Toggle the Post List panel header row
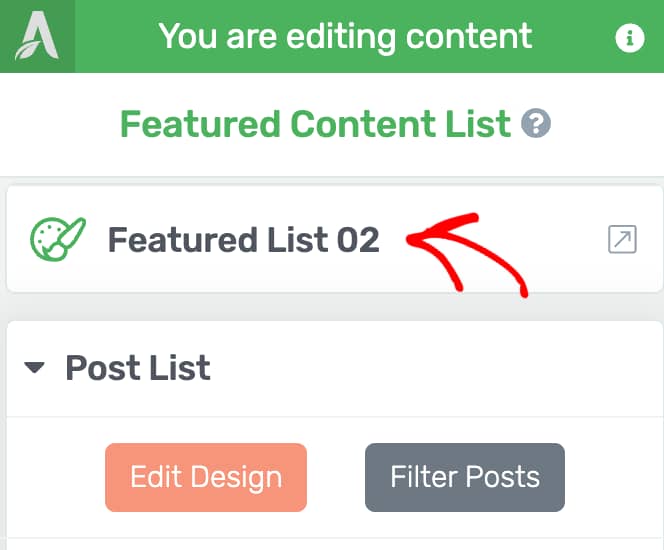 pos(335,368)
